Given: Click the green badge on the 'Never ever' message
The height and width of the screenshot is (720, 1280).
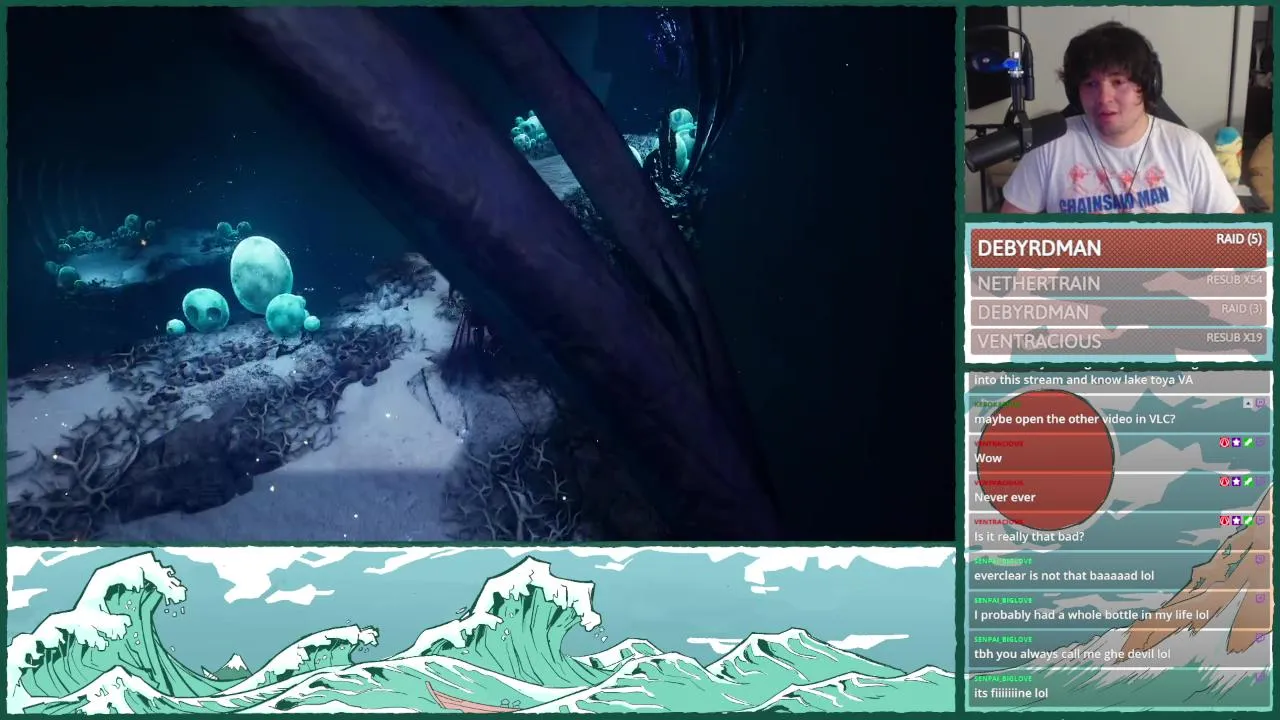Looking at the screenshot, I should tap(1248, 481).
